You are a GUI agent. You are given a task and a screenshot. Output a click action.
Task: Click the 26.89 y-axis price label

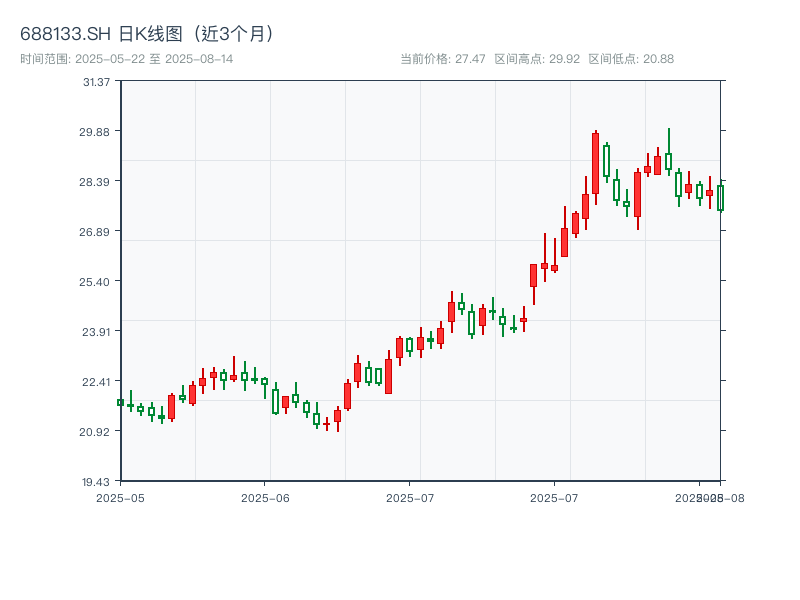[97, 231]
